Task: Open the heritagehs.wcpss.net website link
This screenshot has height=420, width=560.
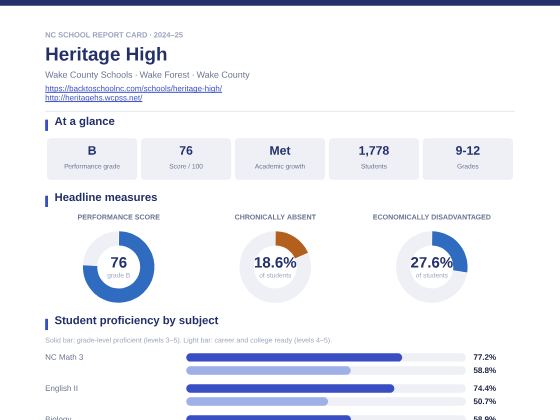Action: pyautogui.click(x=94, y=98)
